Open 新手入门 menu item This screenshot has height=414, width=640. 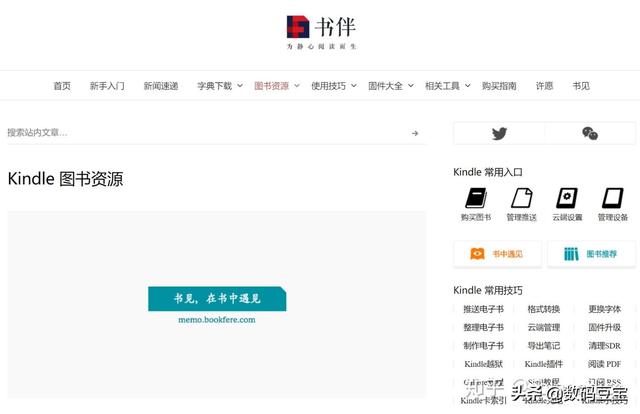(107, 86)
